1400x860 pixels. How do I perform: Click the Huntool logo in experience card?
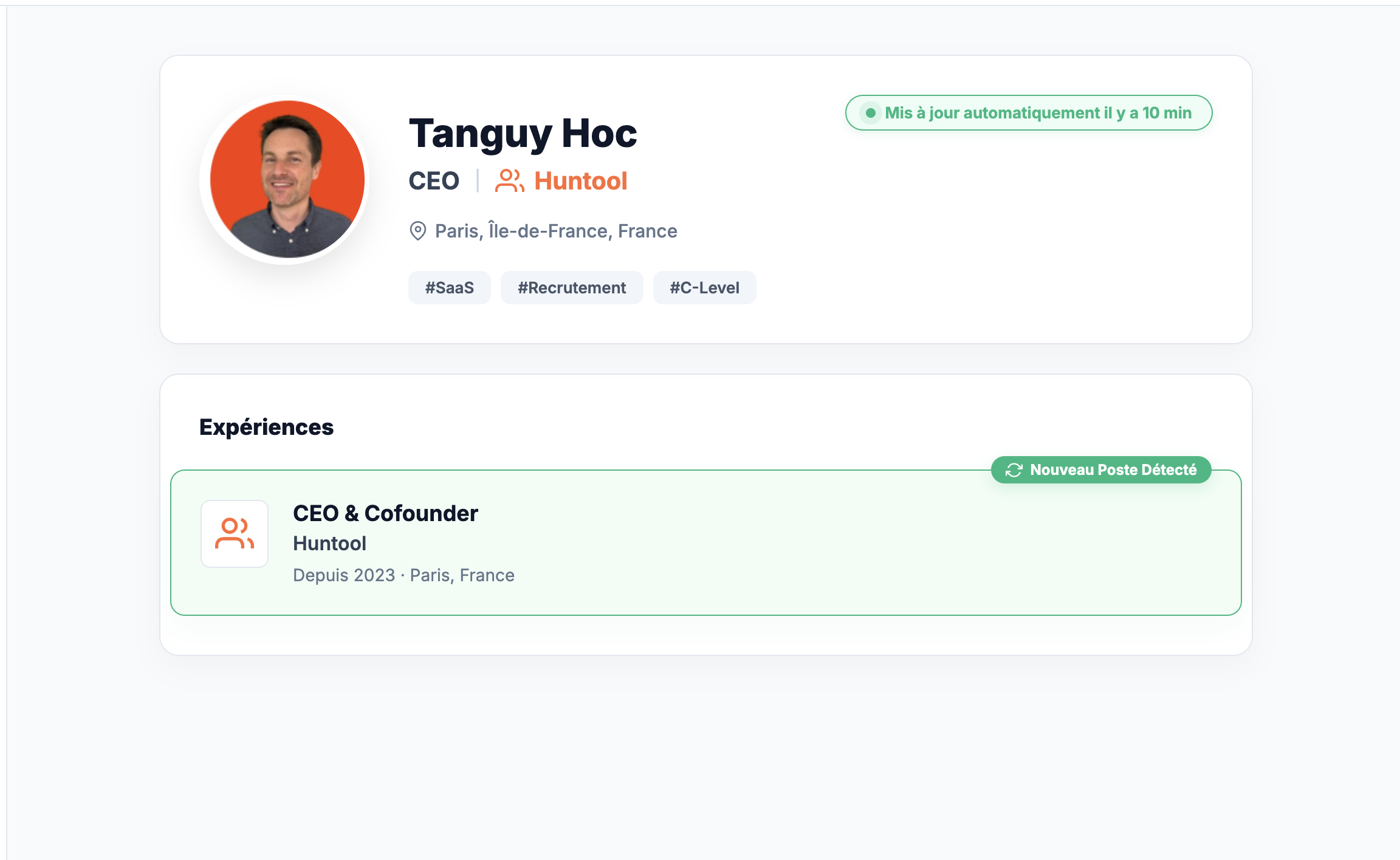coord(235,534)
